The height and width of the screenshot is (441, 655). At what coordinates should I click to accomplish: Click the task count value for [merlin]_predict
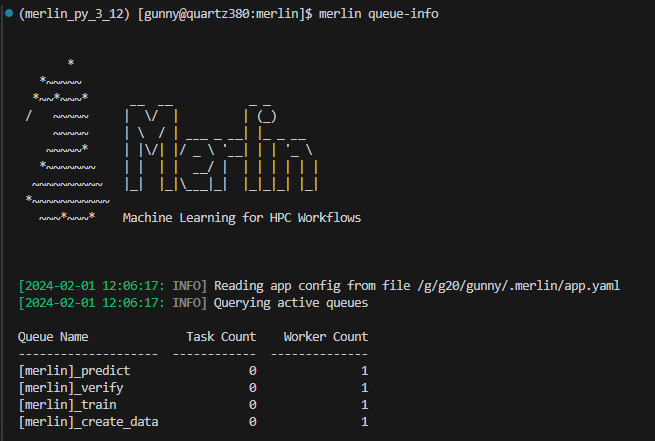[252, 371]
